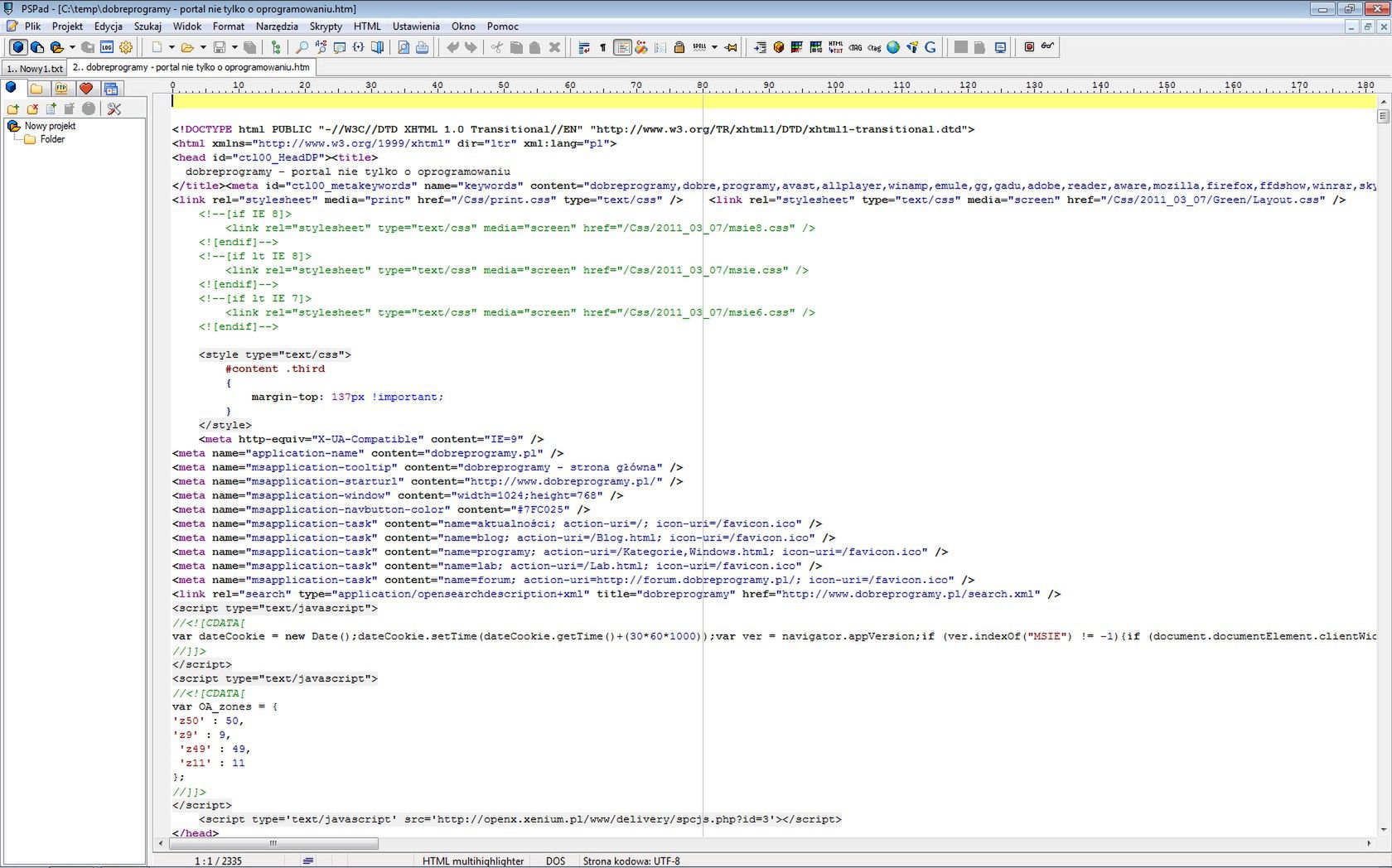Click the DOS line ending status entry
Image resolution: width=1392 pixels, height=868 pixels.
pos(555,861)
